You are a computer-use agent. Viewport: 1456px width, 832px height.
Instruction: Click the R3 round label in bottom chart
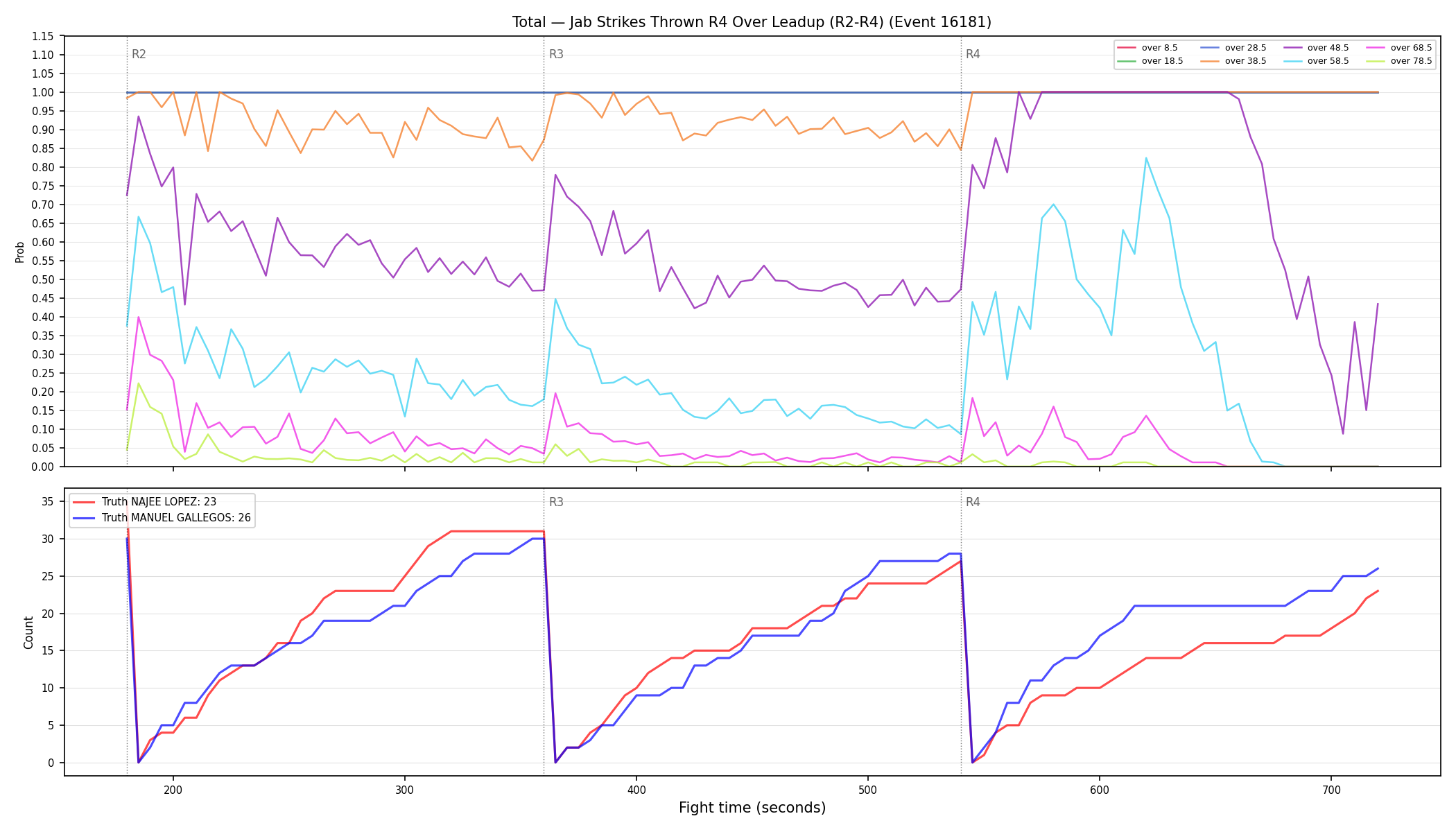[556, 502]
